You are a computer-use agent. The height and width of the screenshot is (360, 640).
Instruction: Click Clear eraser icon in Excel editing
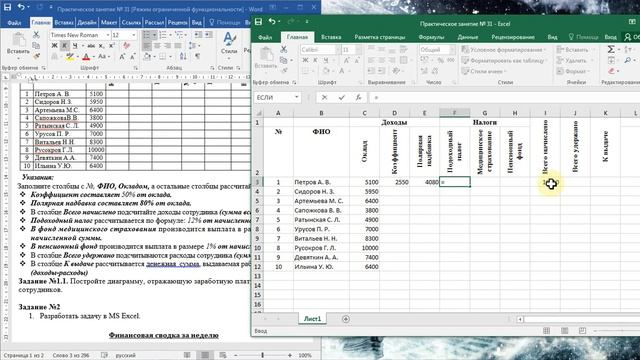click(x=611, y=71)
